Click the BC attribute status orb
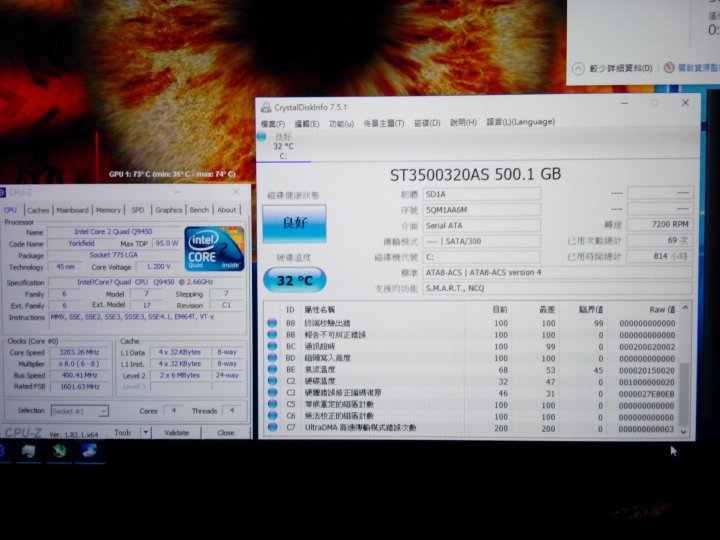 click(x=272, y=346)
